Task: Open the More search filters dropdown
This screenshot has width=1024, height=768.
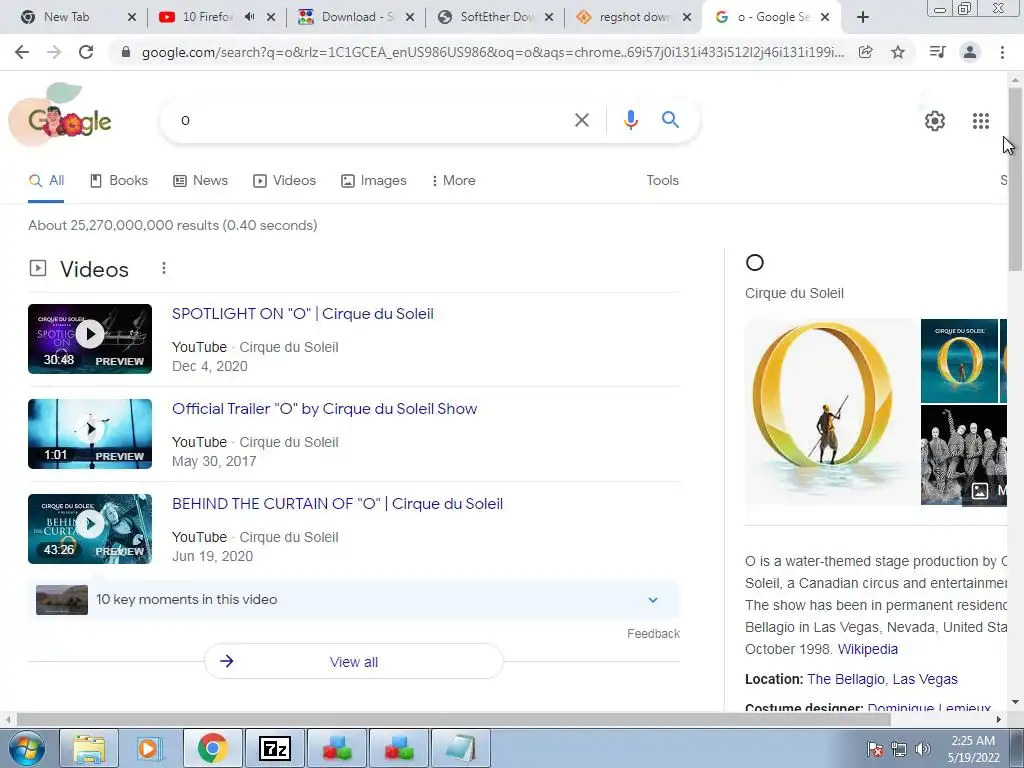Action: (453, 180)
